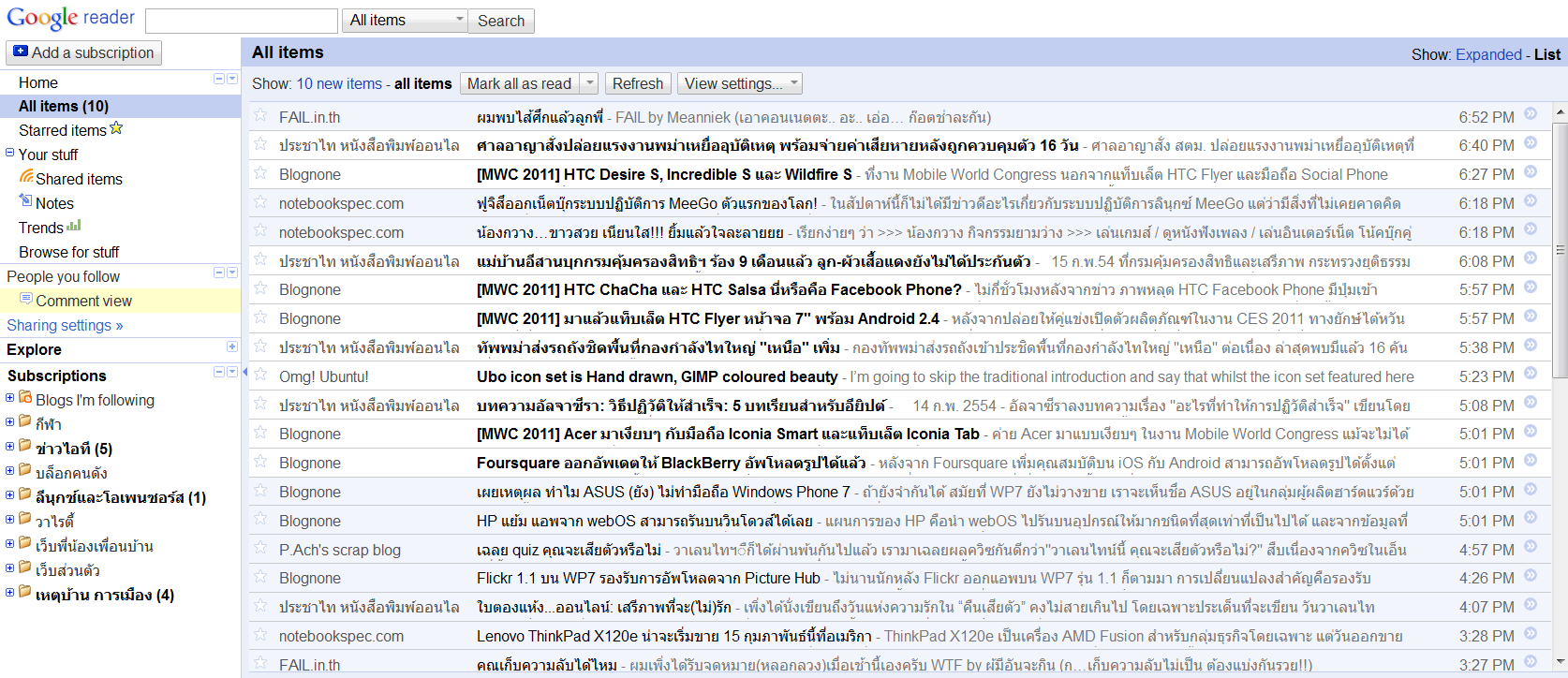This screenshot has height=678, width=1568.
Task: Focus the search text box
Action: pos(242,21)
